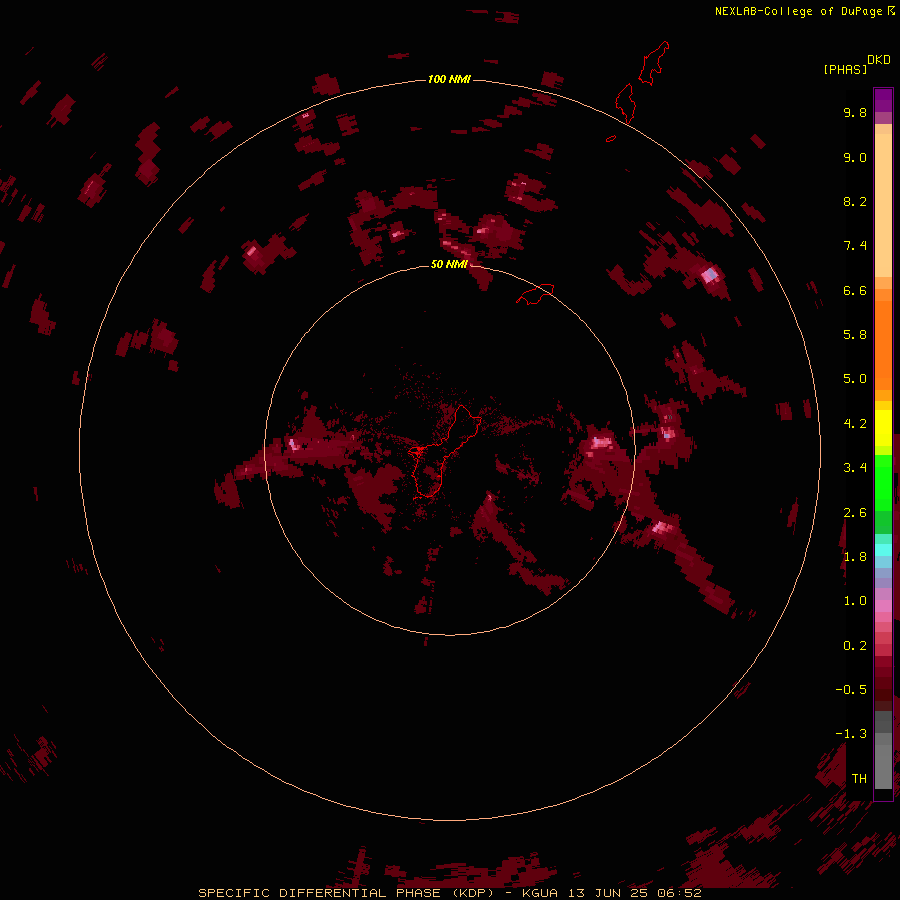The image size is (900, 900).
Task: Click the 9.8 color scale value
Action: coord(855,112)
